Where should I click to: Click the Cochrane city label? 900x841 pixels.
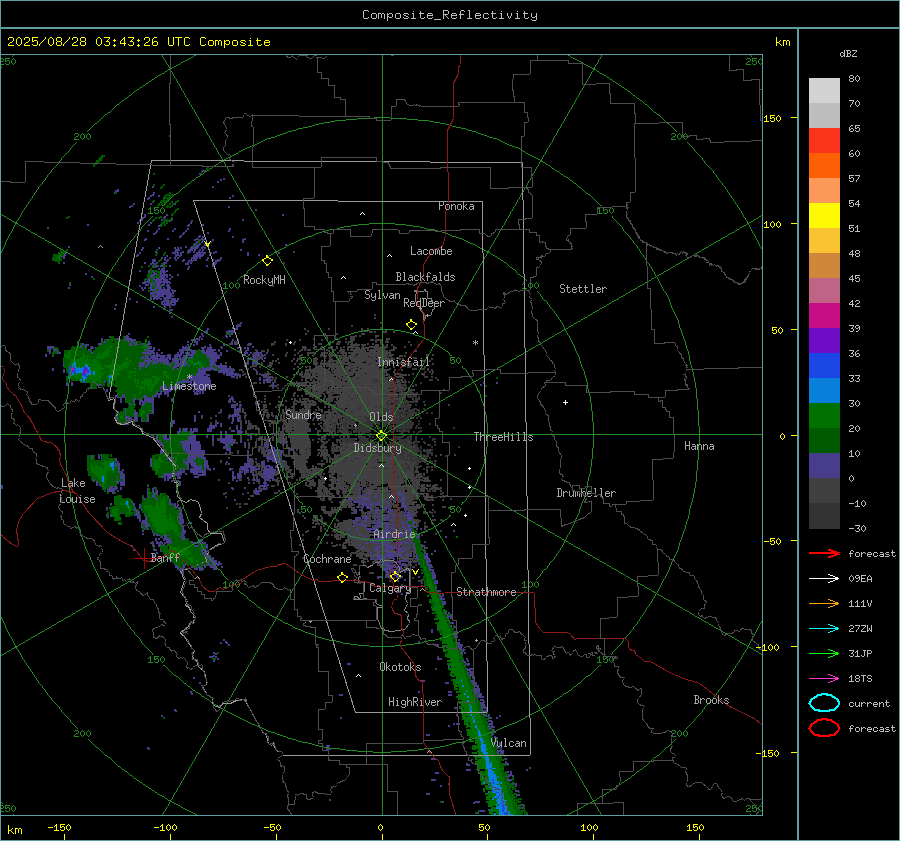coord(327,559)
